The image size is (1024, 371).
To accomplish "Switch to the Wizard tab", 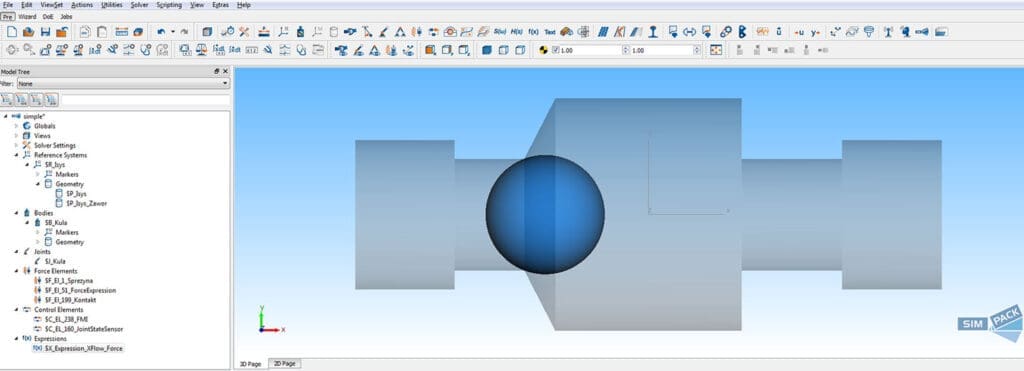I will click(x=27, y=16).
